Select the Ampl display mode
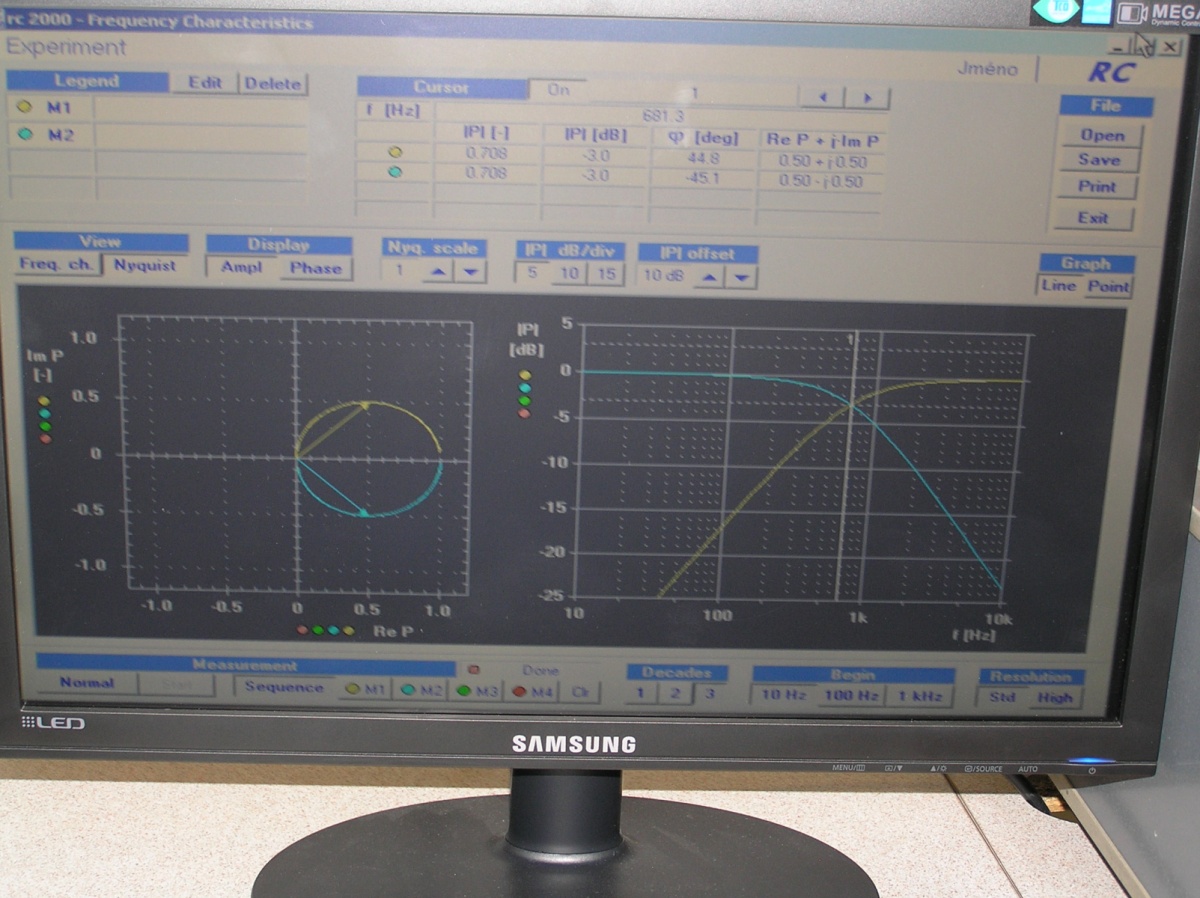 [241, 267]
